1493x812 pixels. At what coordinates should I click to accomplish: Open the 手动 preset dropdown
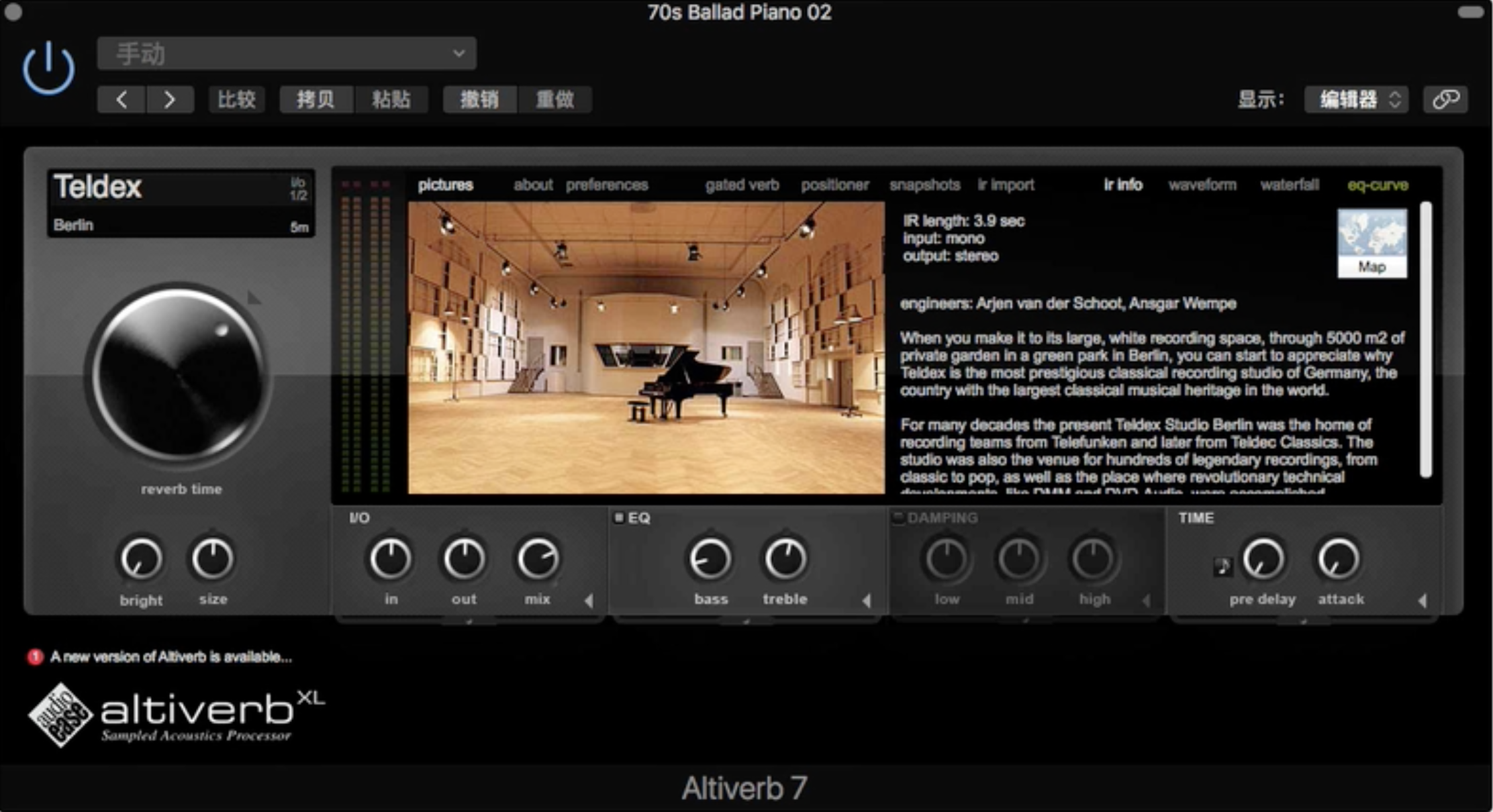click(x=287, y=54)
